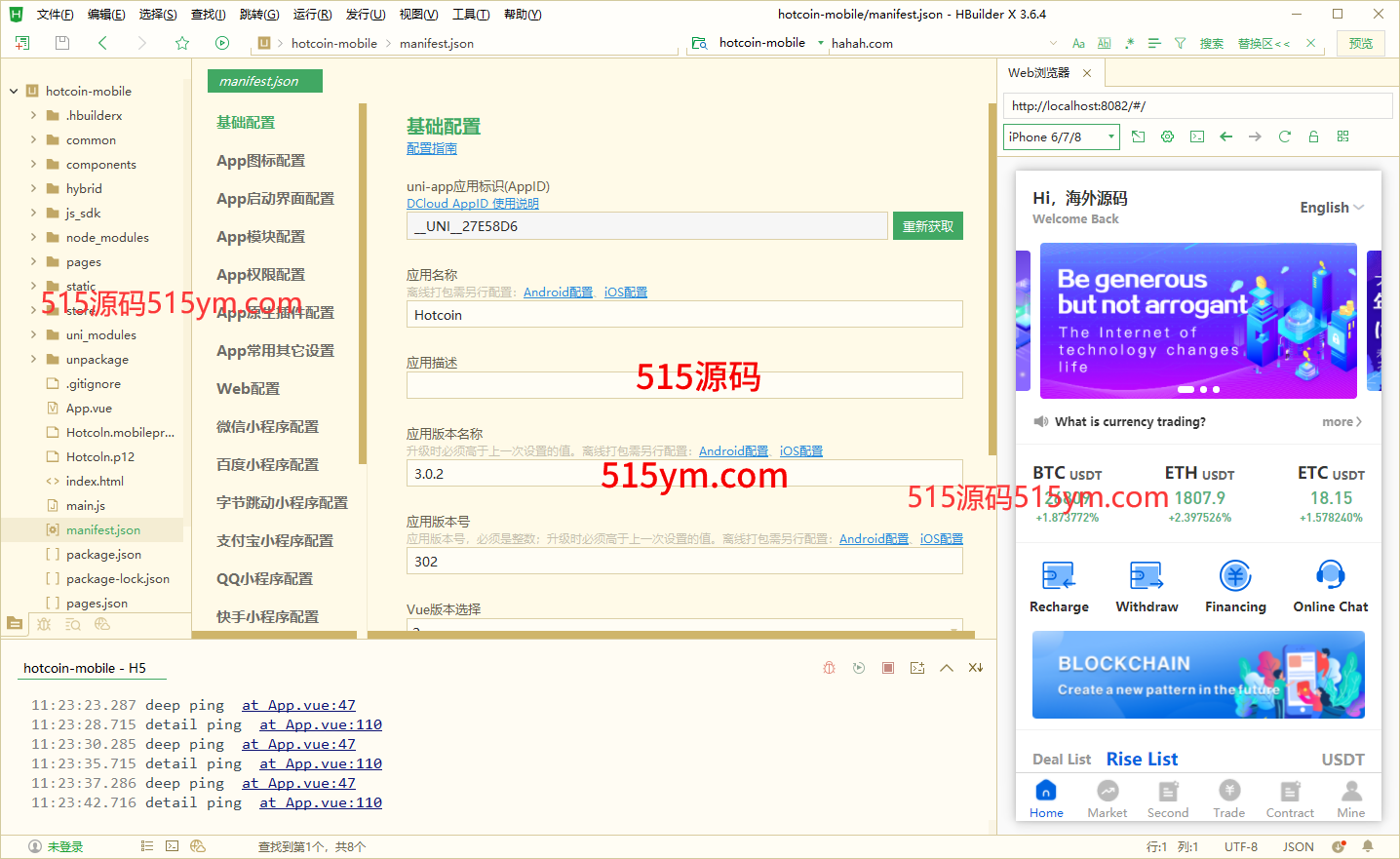
Task: Click the save file icon in toolbar
Action: (x=62, y=43)
